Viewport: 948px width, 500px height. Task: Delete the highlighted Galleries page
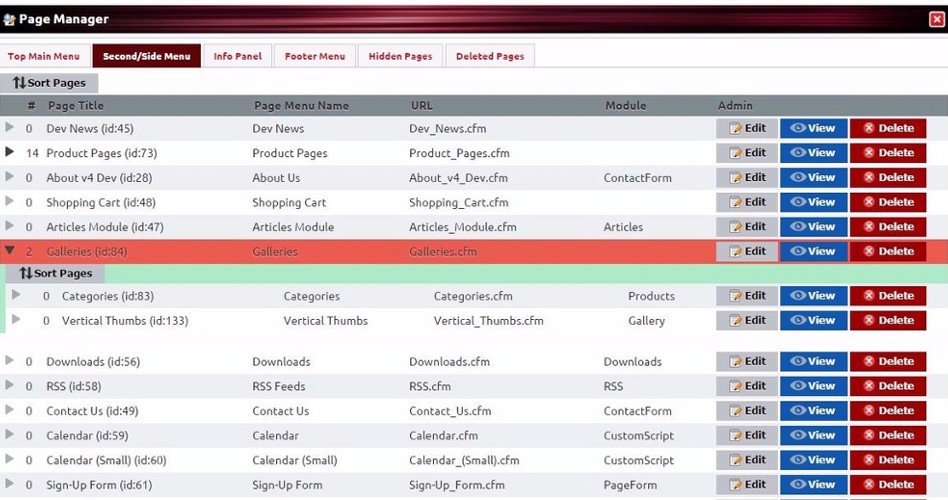pyautogui.click(x=888, y=252)
